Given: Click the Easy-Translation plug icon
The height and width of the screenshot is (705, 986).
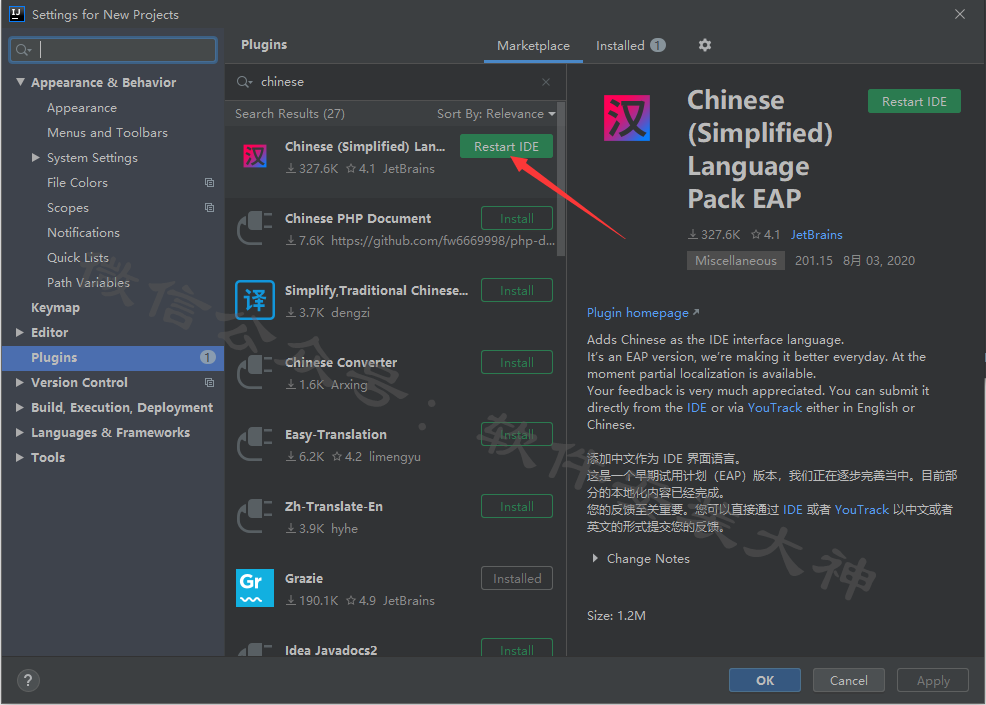Looking at the screenshot, I should click(x=255, y=444).
